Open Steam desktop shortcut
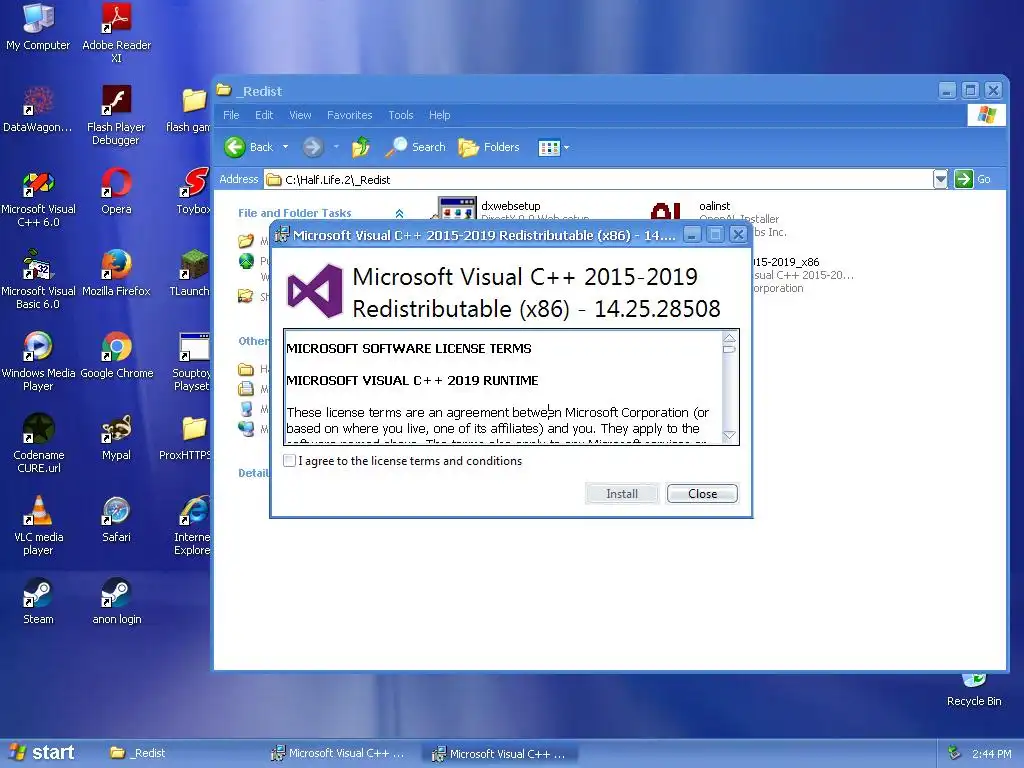This screenshot has width=1024, height=768. (x=38, y=602)
